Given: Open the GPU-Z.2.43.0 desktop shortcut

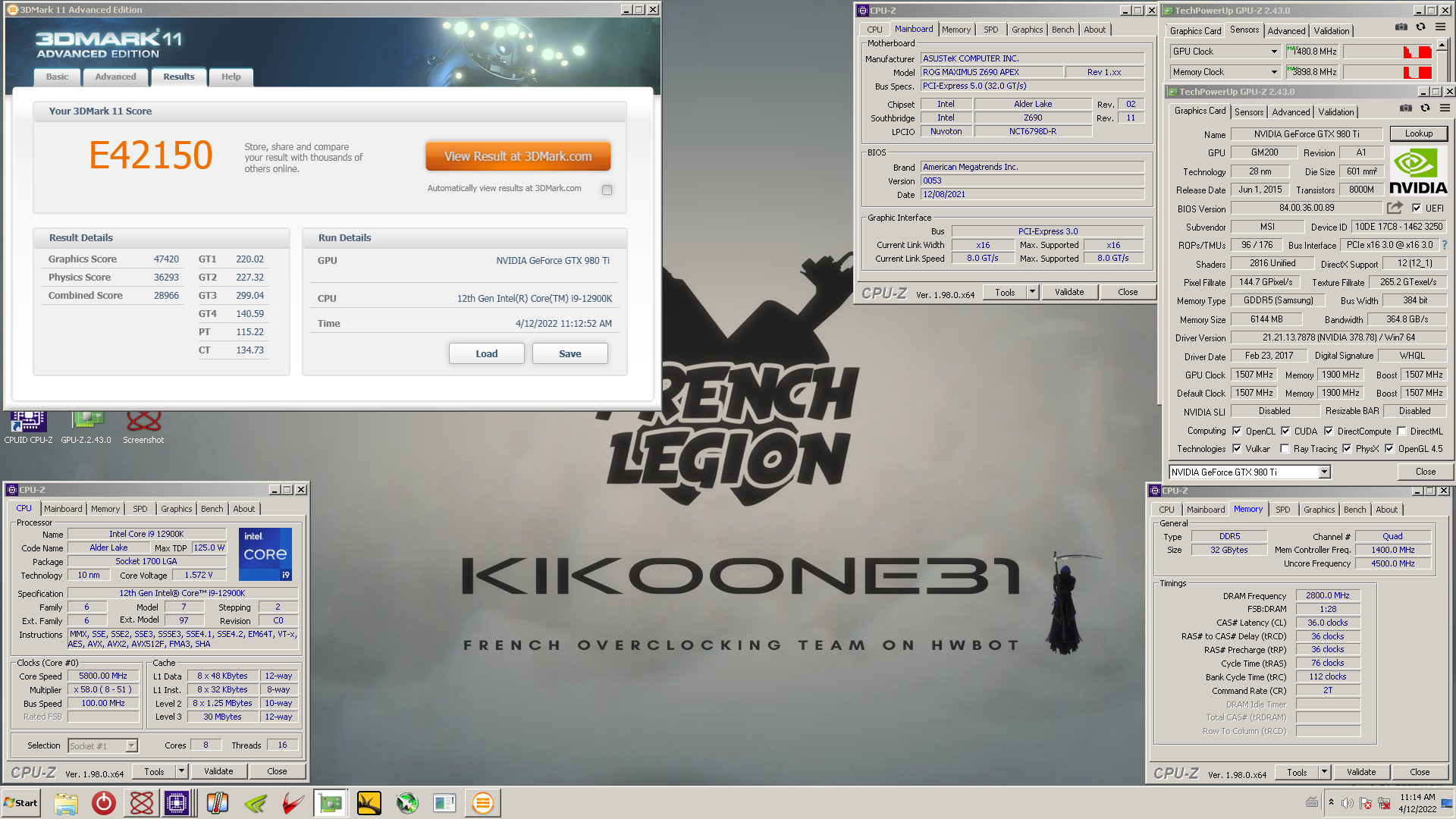Looking at the screenshot, I should pyautogui.click(x=86, y=427).
